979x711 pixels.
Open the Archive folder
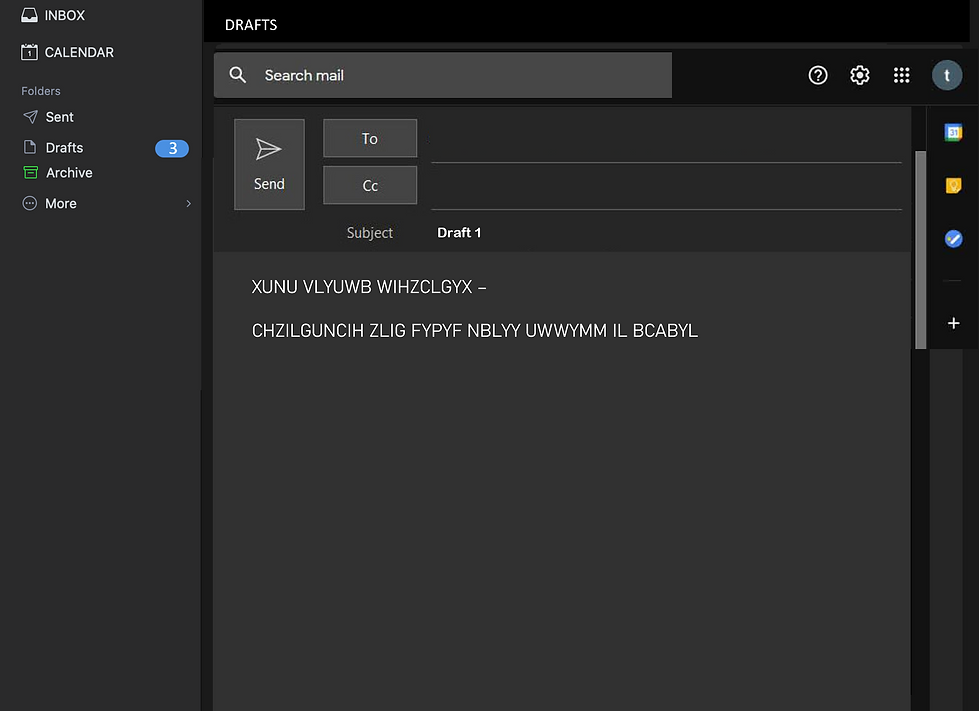coord(69,172)
